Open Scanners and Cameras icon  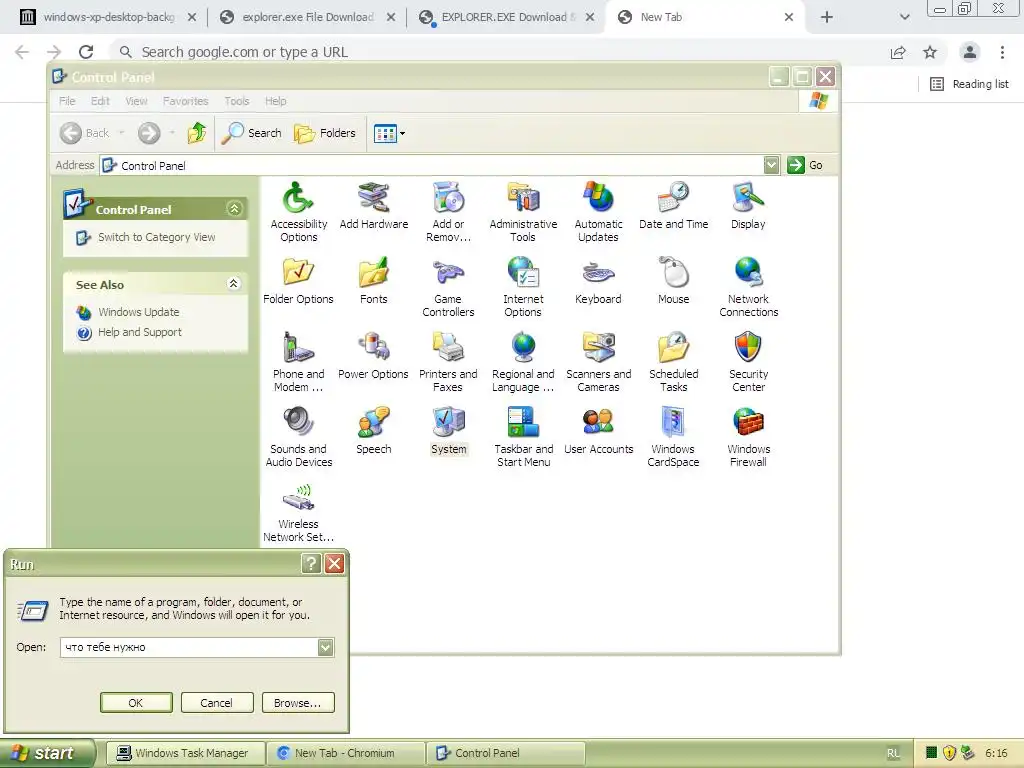click(x=598, y=362)
